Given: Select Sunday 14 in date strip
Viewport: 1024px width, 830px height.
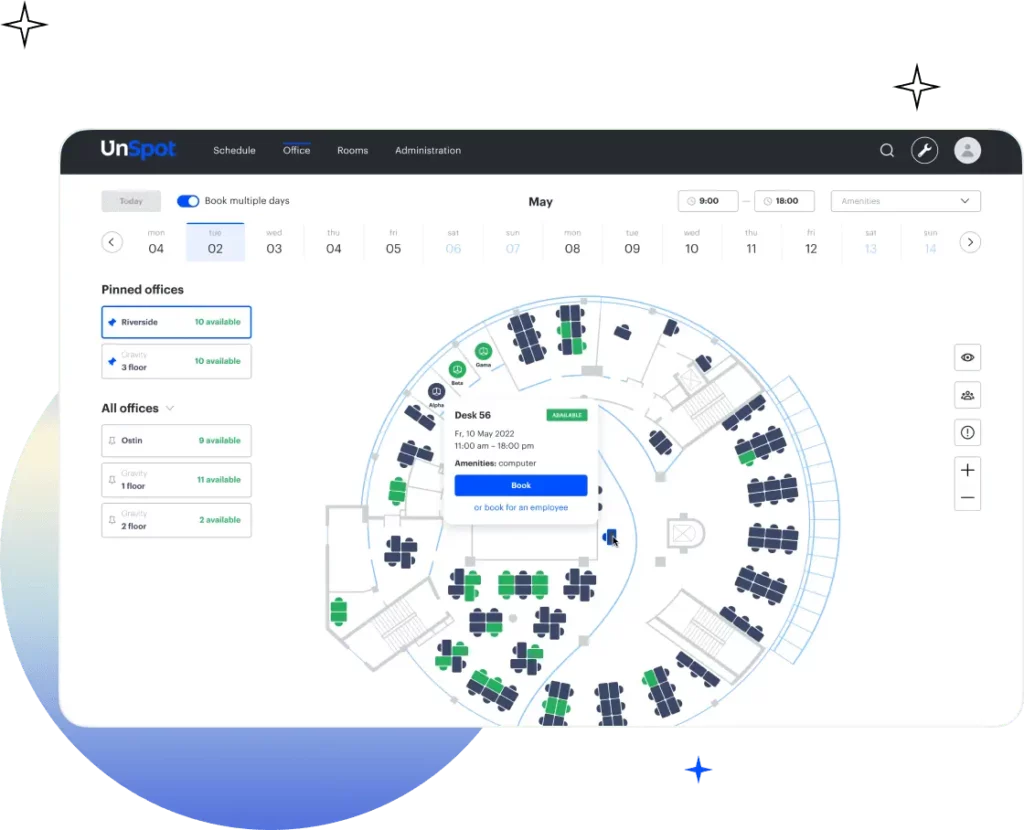Looking at the screenshot, I should [930, 242].
